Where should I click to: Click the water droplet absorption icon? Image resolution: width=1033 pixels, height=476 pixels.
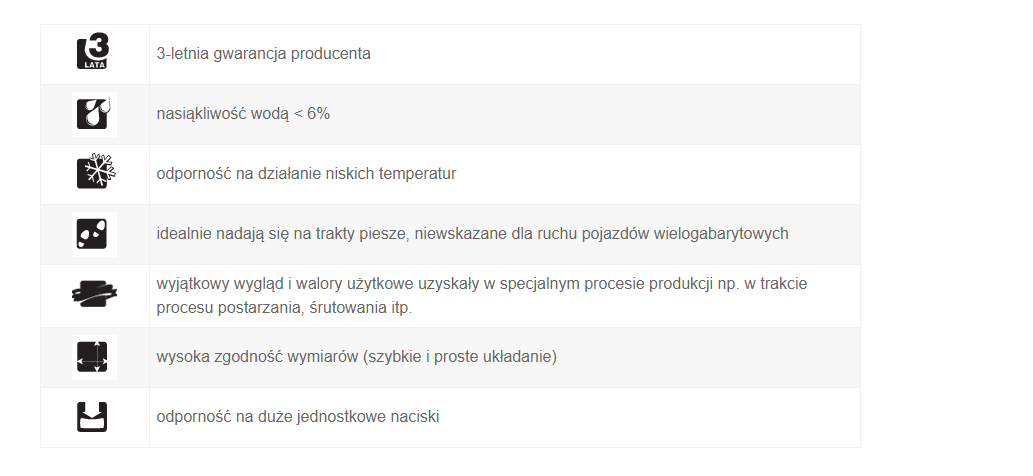pyautogui.click(x=95, y=114)
